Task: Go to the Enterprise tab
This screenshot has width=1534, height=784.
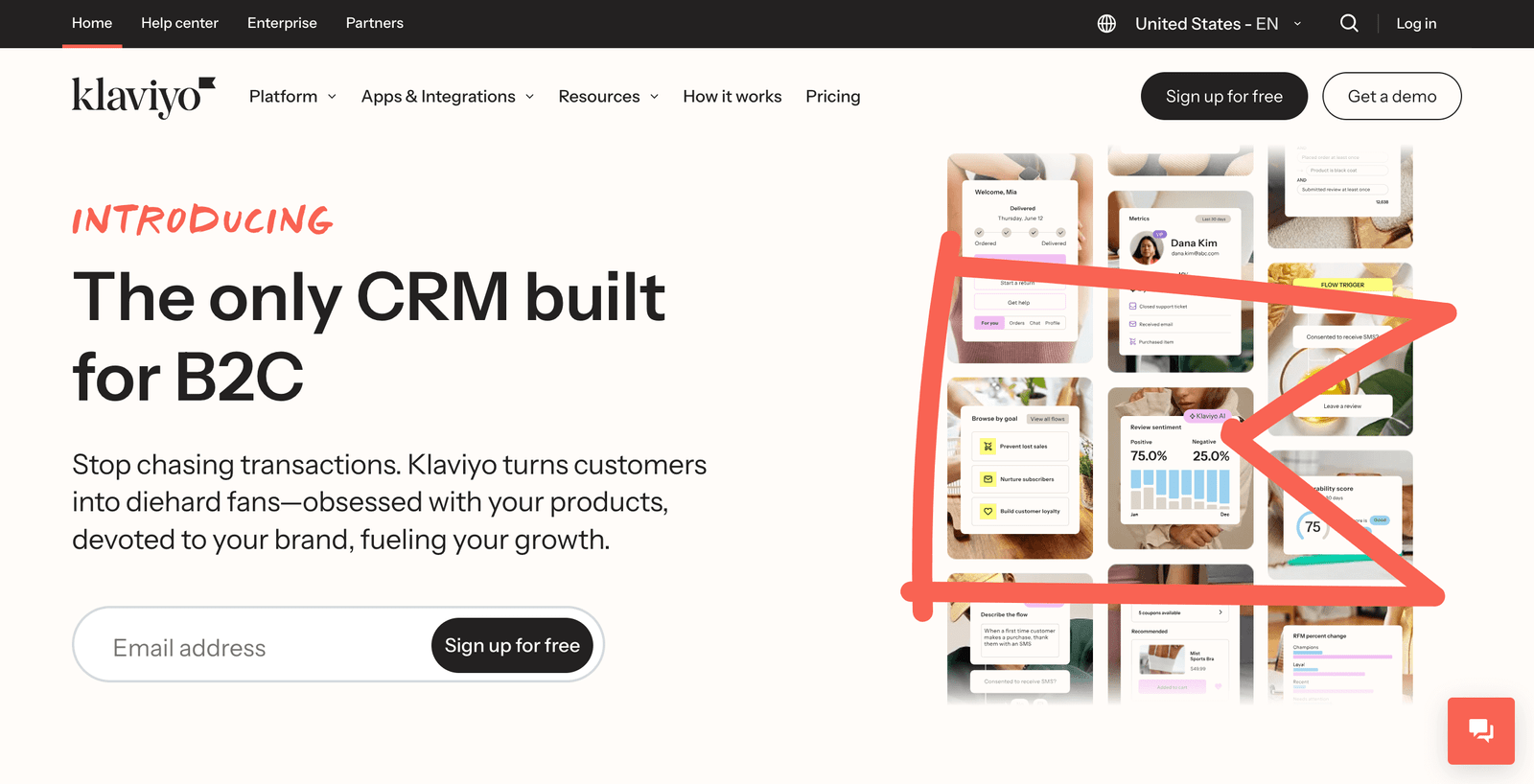Action: (x=282, y=23)
